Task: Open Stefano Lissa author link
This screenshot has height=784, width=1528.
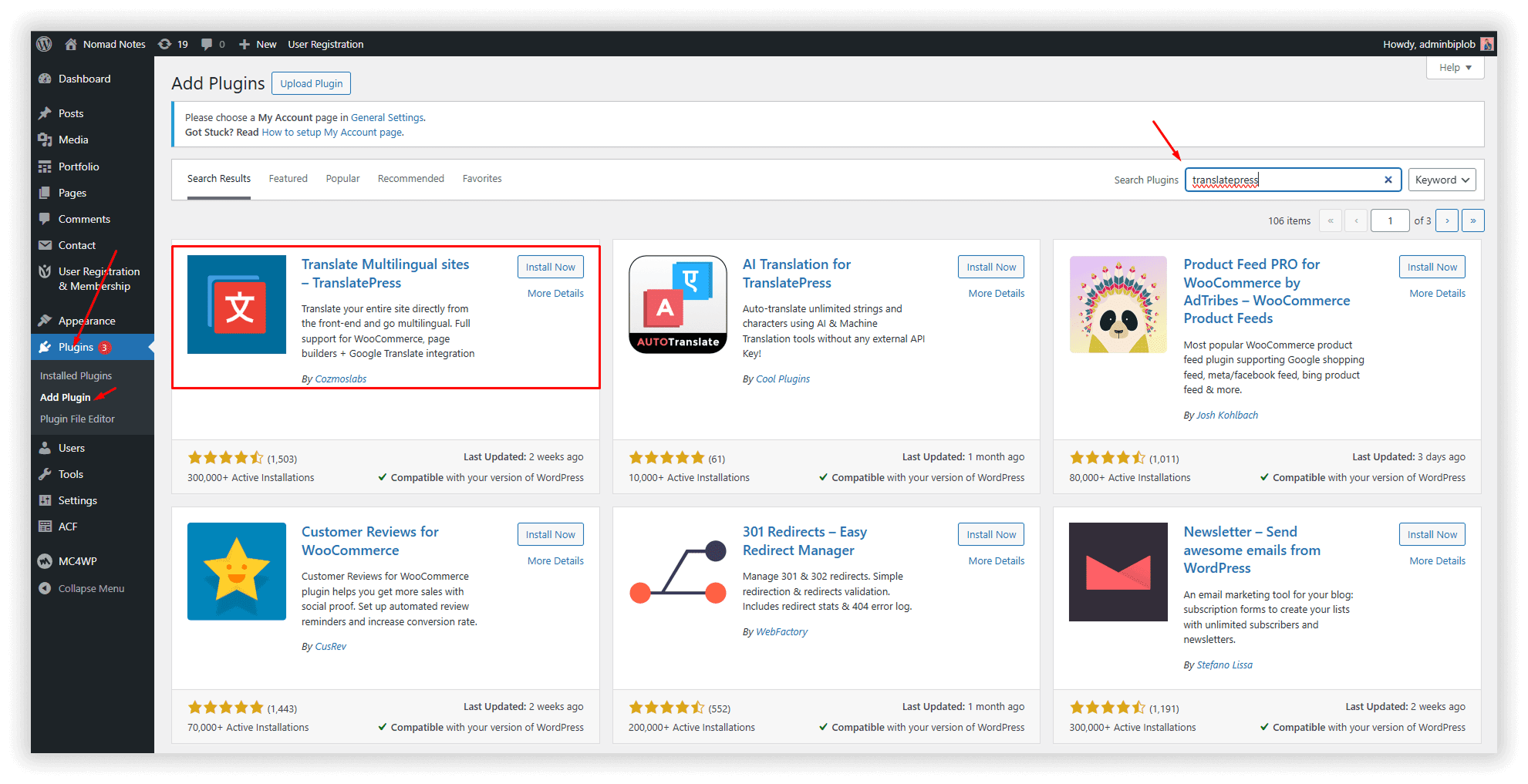Action: pyautogui.click(x=1225, y=665)
